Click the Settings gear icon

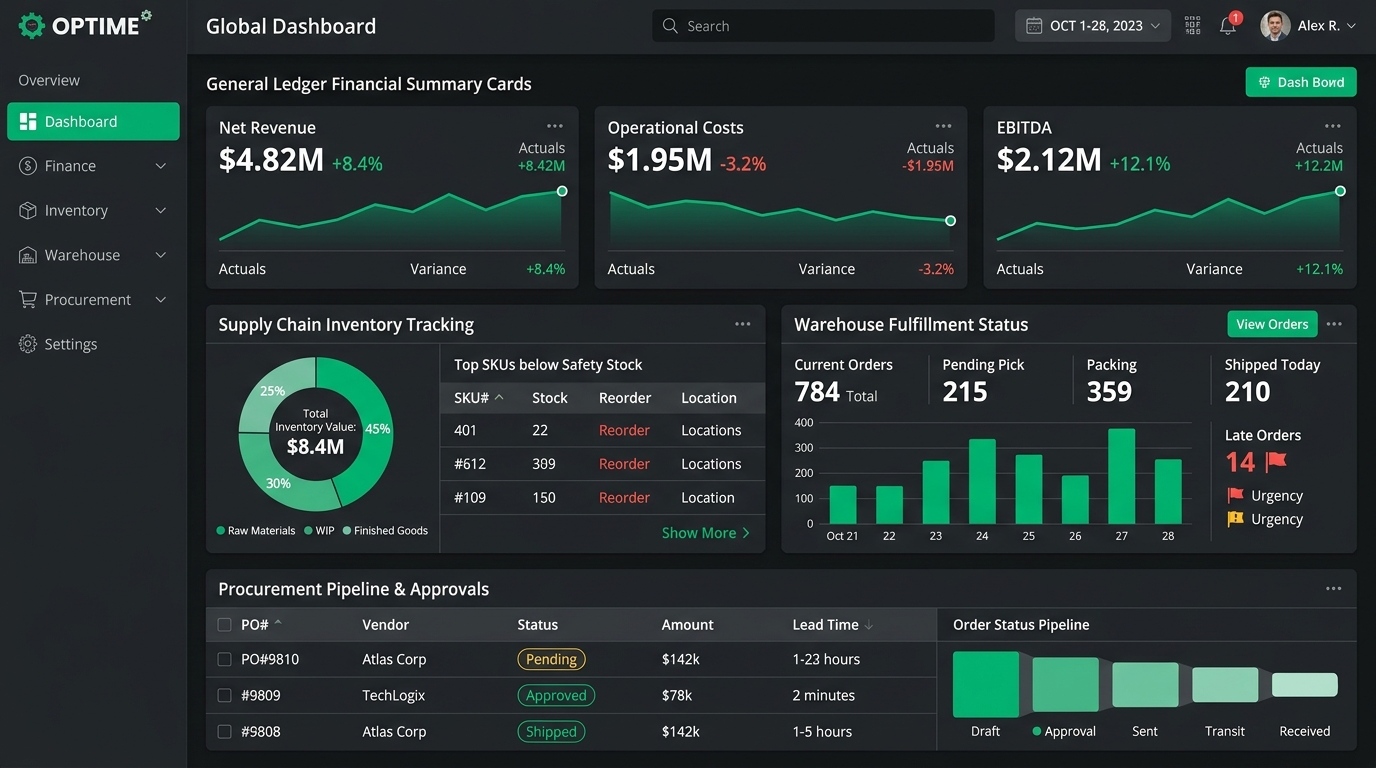coord(28,344)
